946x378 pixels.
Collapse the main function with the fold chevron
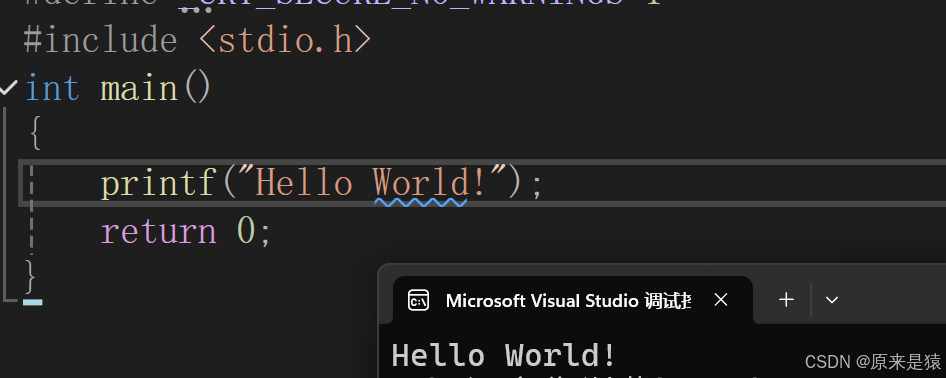coord(8,89)
